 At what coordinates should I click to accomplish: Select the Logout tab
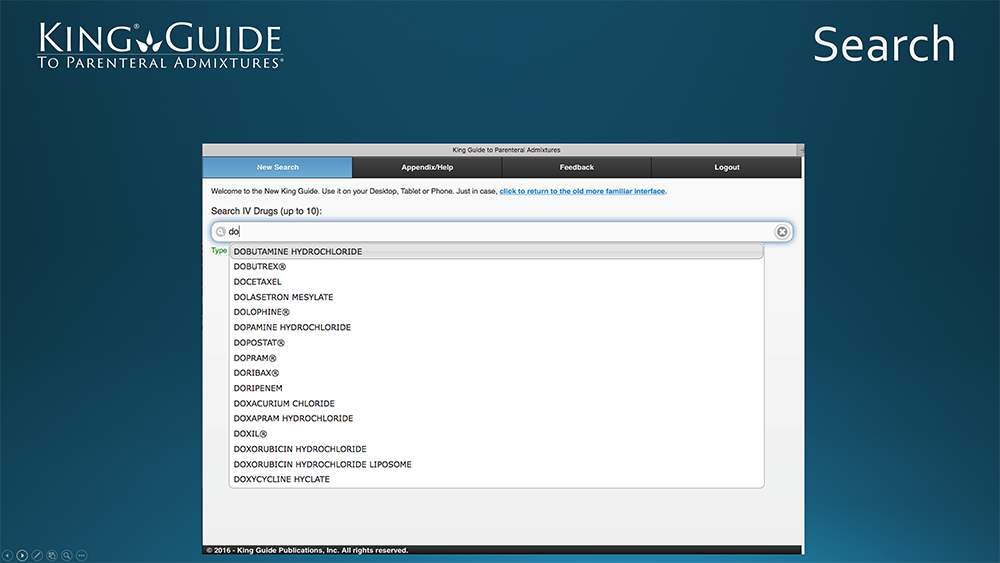[x=726, y=167]
